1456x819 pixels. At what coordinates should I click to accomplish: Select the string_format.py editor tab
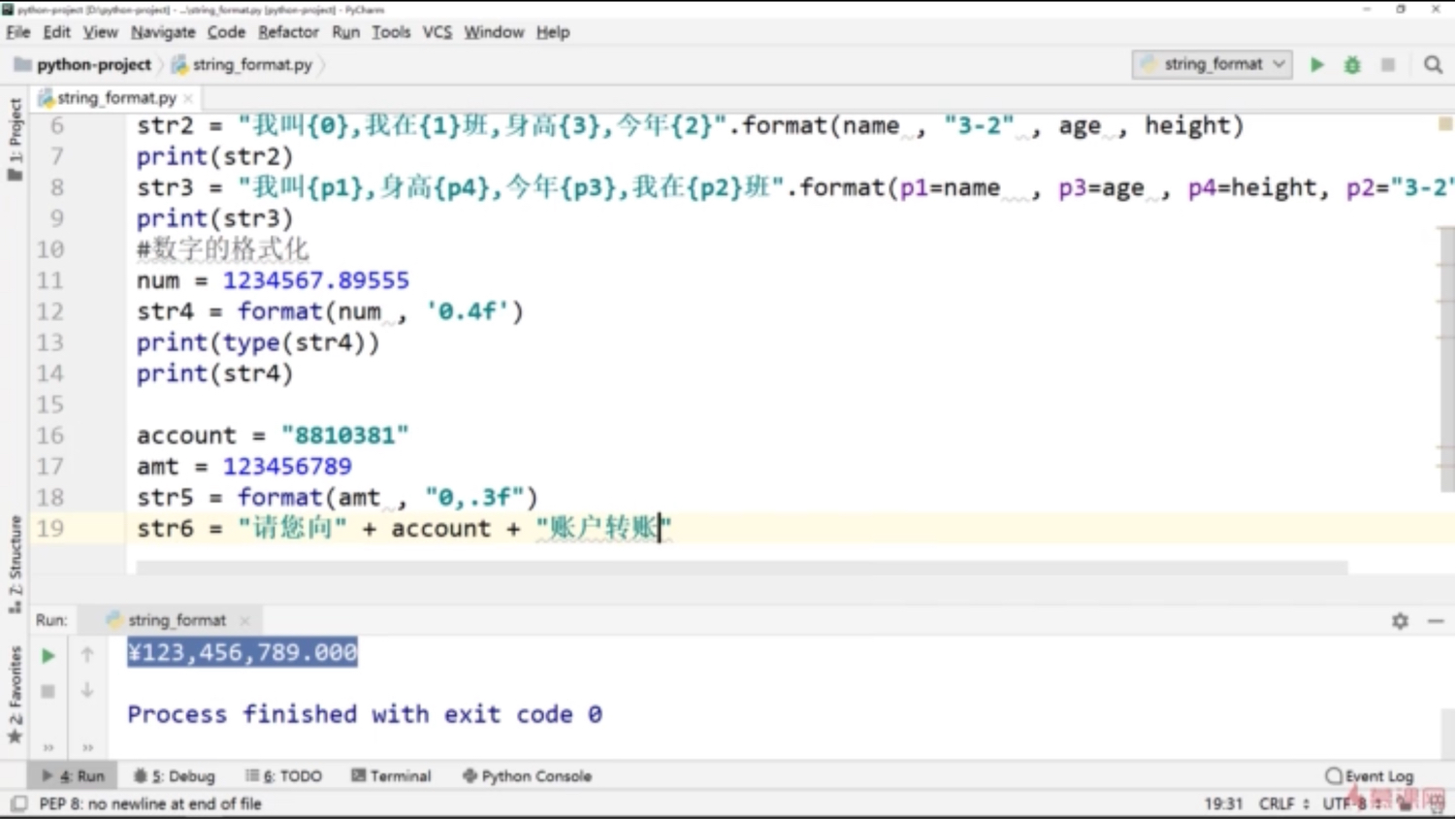pyautogui.click(x=114, y=98)
